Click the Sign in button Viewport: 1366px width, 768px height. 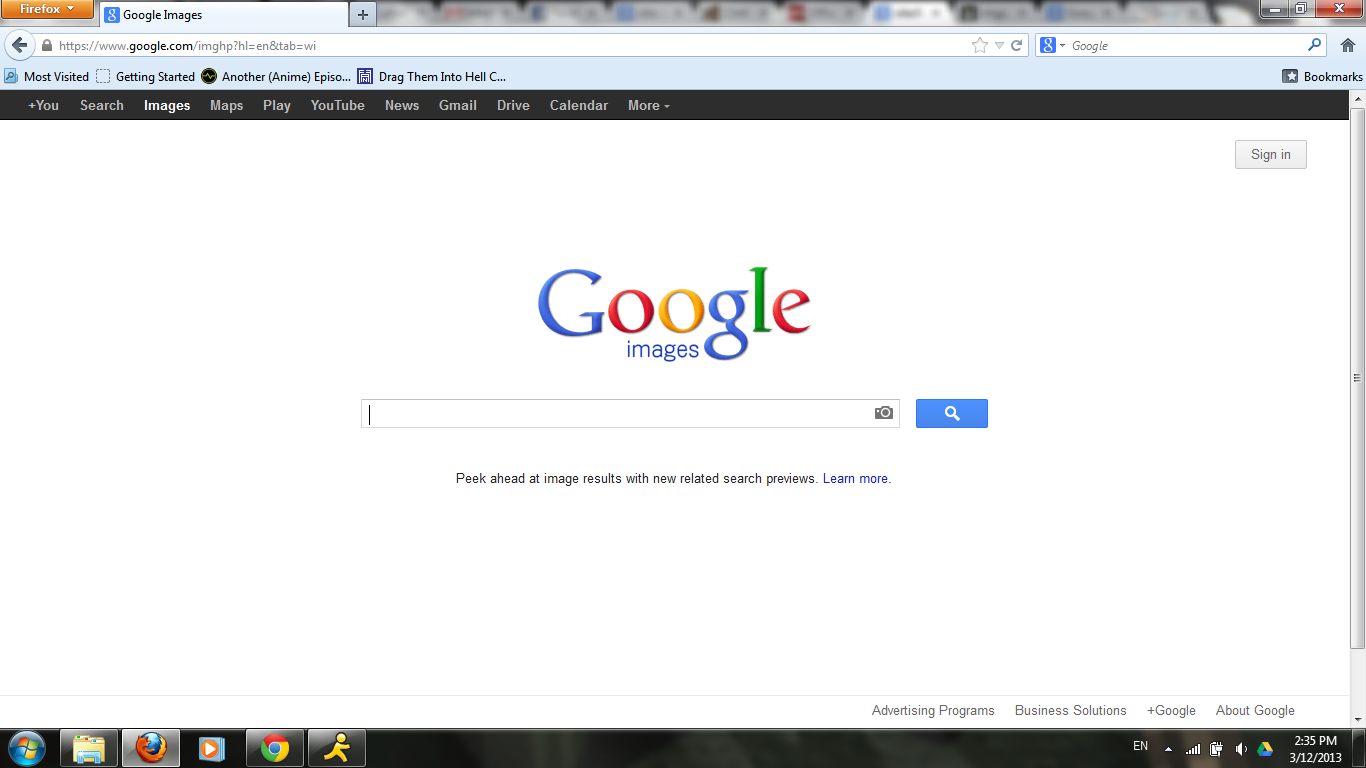[1270, 154]
